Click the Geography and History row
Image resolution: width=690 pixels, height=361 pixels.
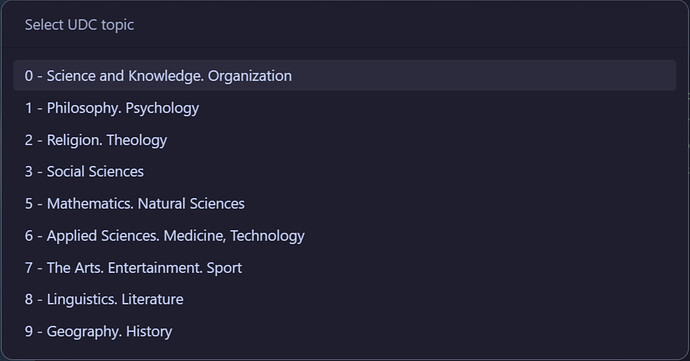tap(345, 332)
